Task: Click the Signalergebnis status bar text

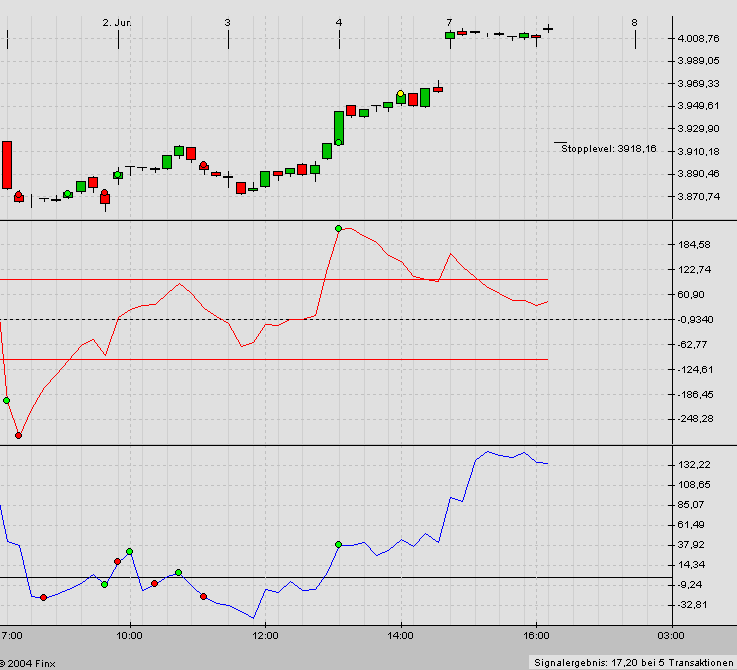Action: click(632, 662)
